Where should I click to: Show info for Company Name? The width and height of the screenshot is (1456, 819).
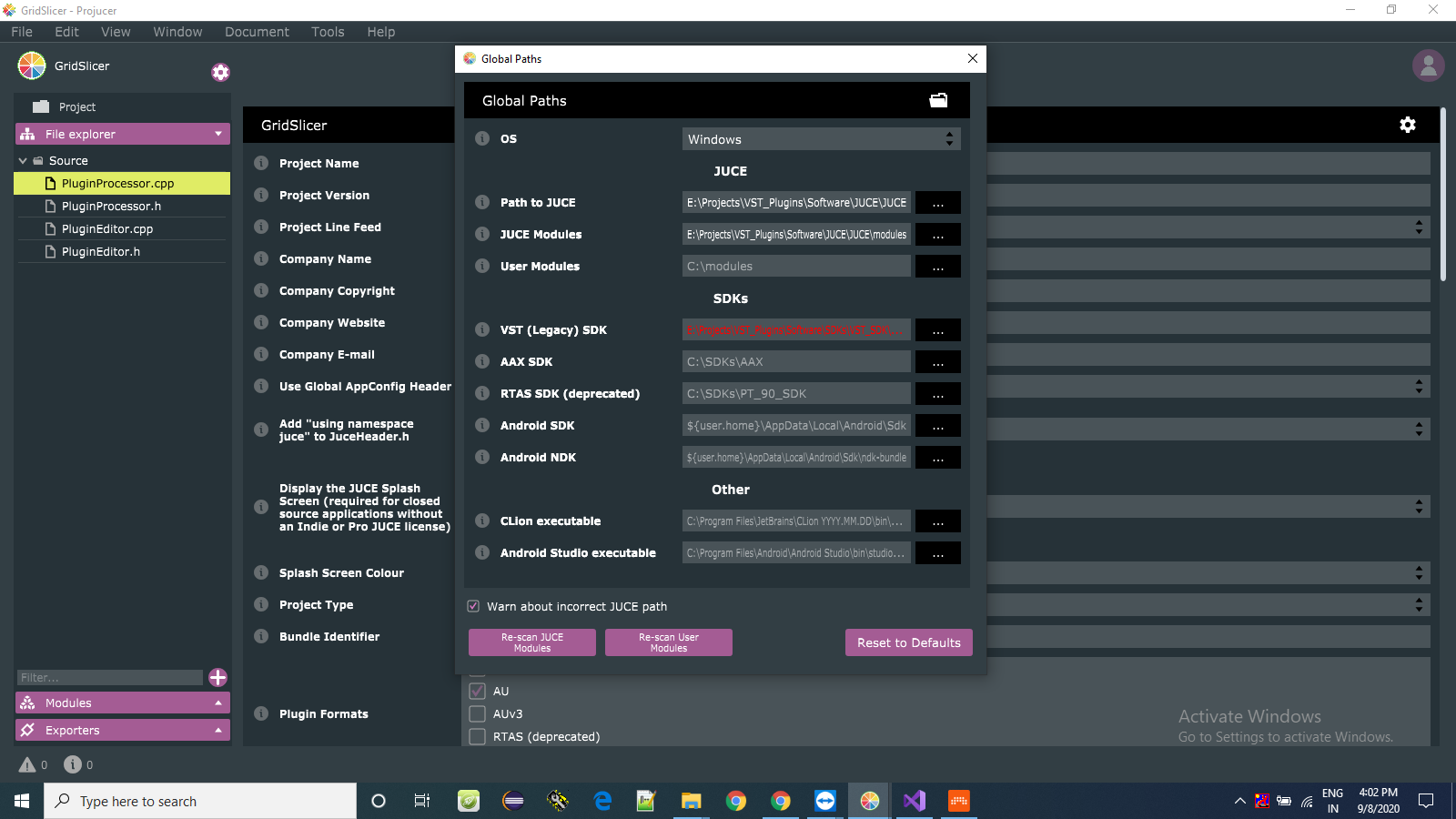261,258
